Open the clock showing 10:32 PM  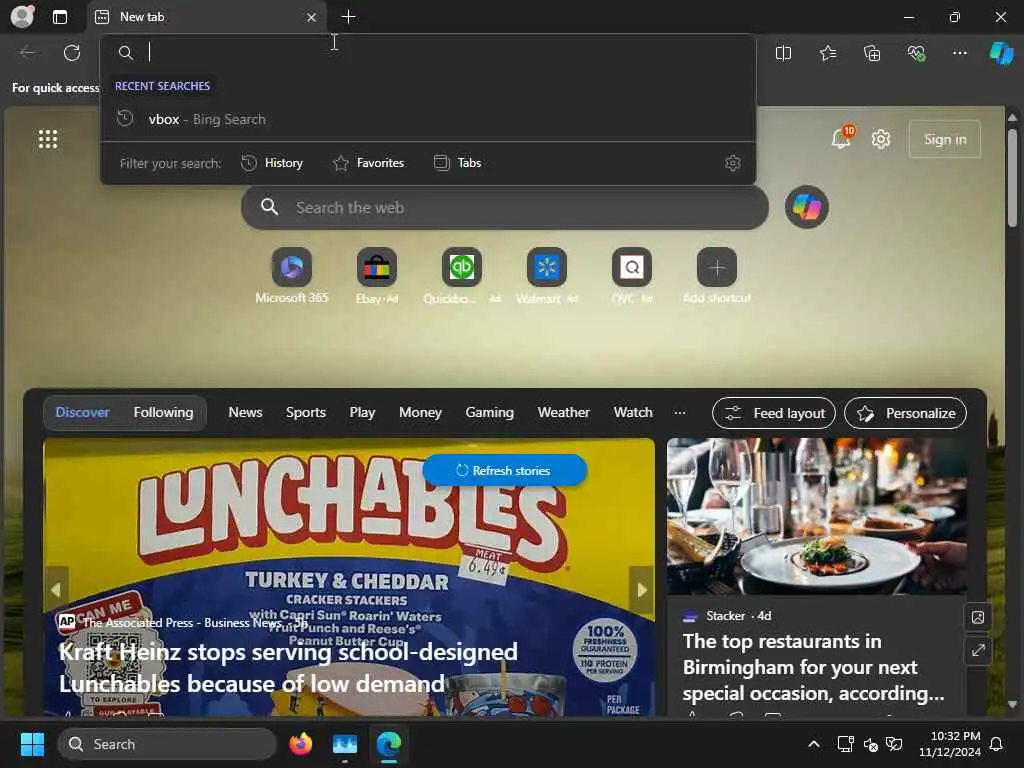pyautogui.click(x=950, y=744)
